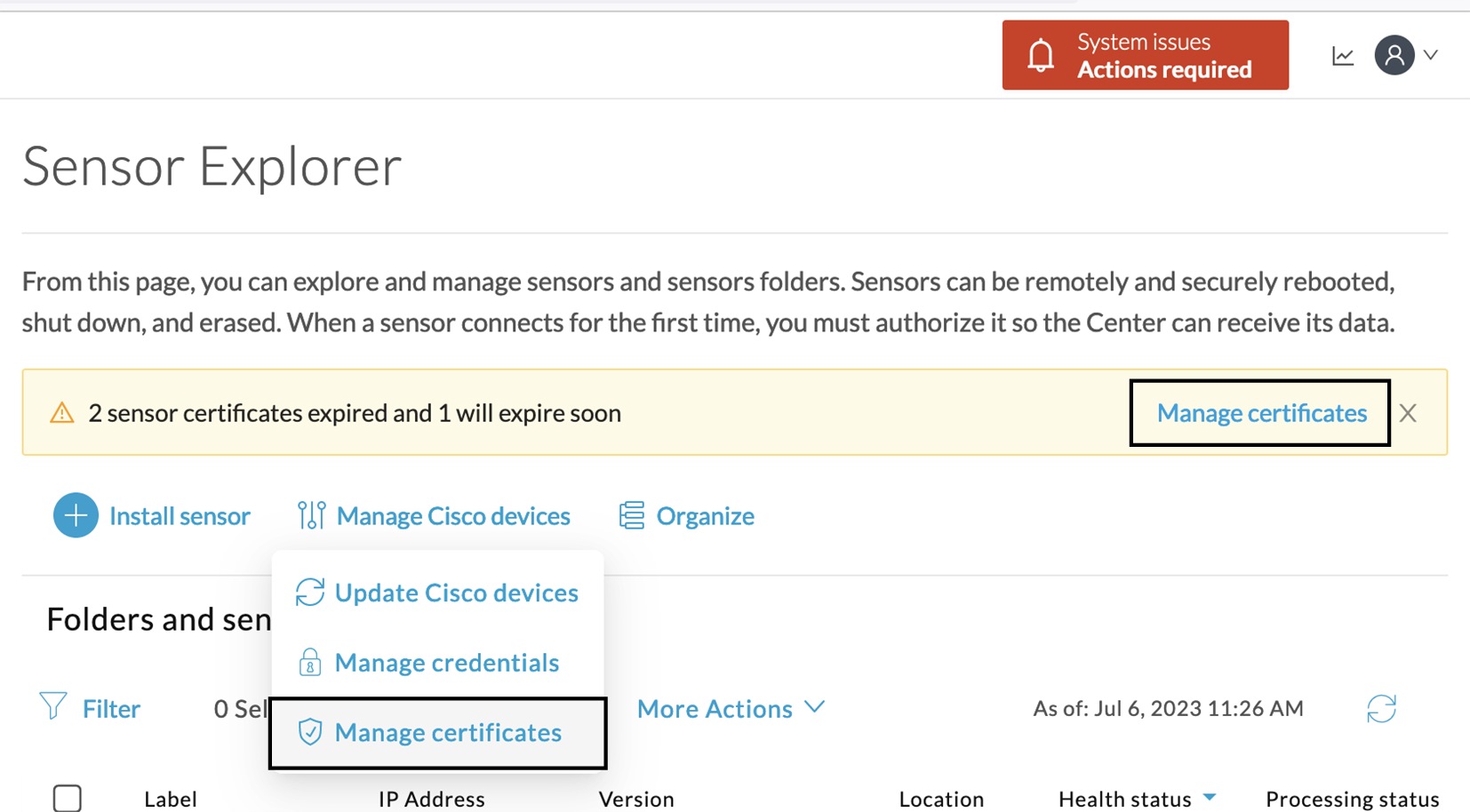Open the activity chart icon

1342,56
